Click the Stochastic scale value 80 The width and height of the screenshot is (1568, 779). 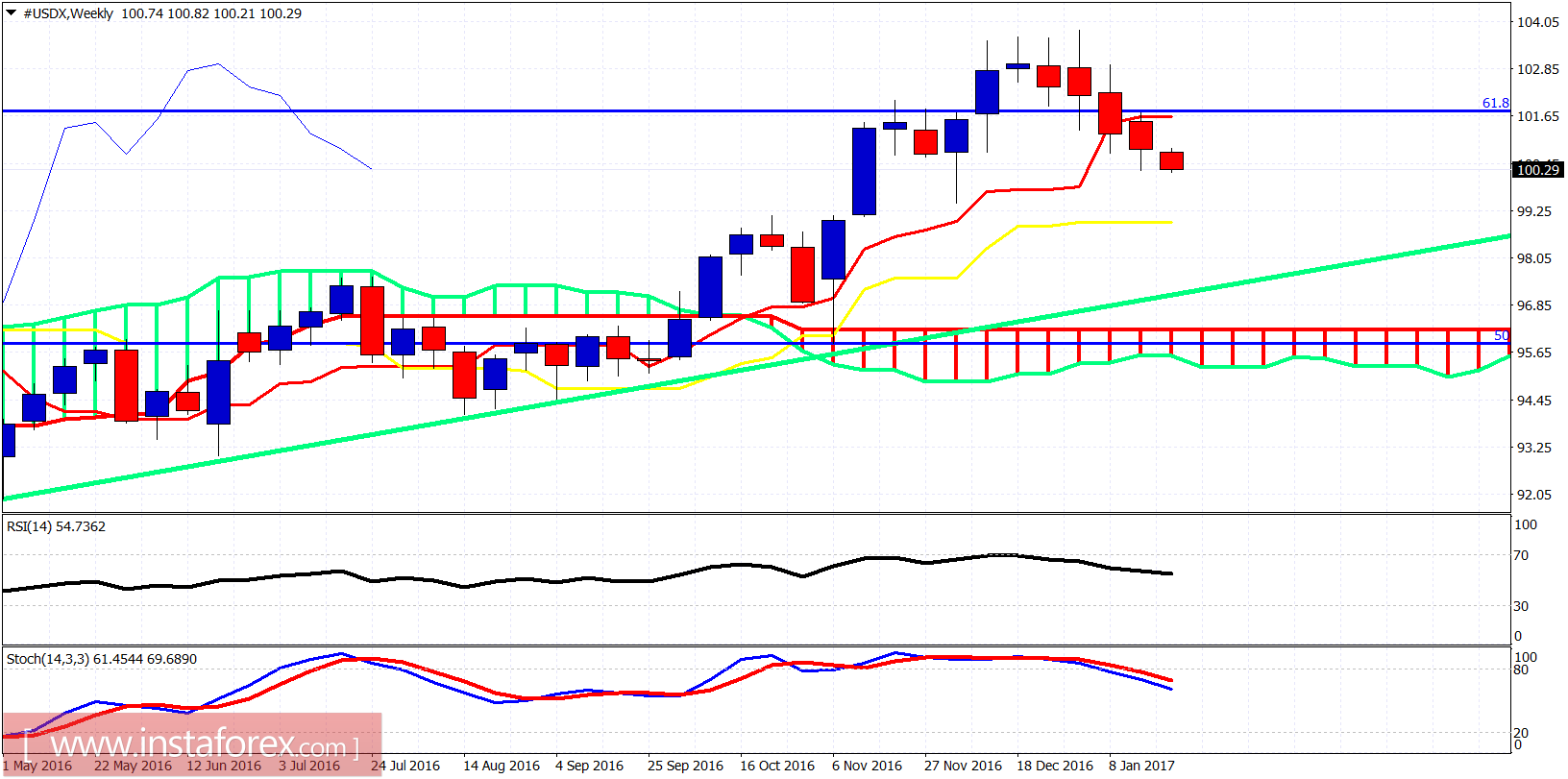[x=1521, y=669]
